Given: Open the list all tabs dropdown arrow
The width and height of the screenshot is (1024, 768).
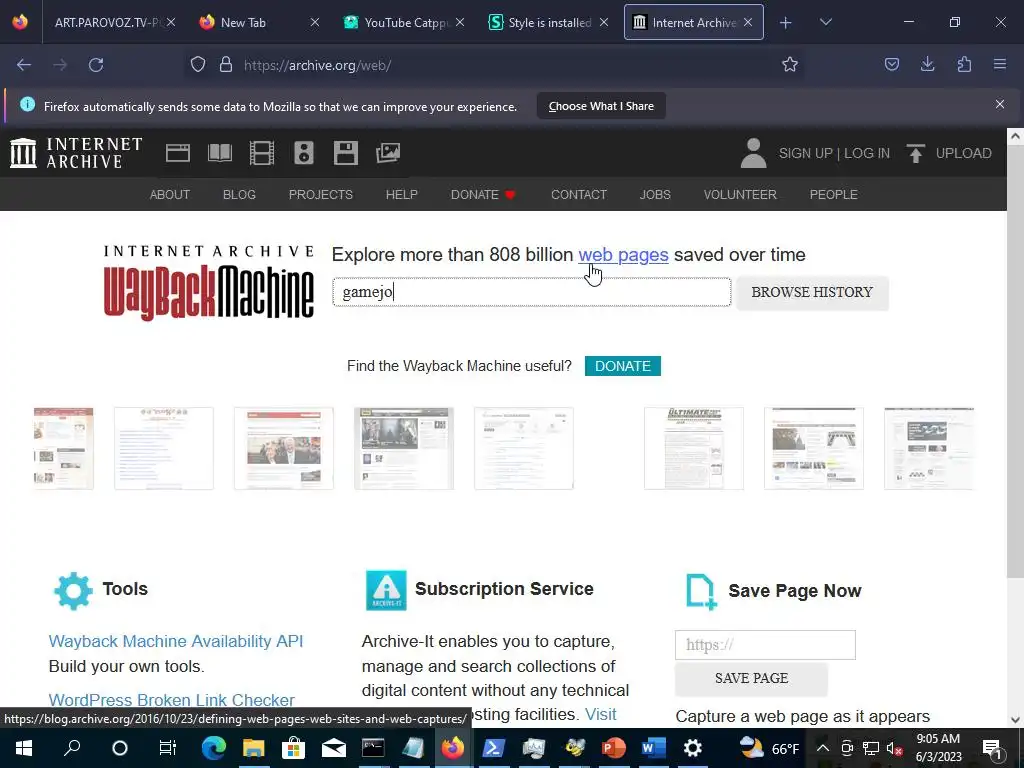Looking at the screenshot, I should tap(825, 22).
